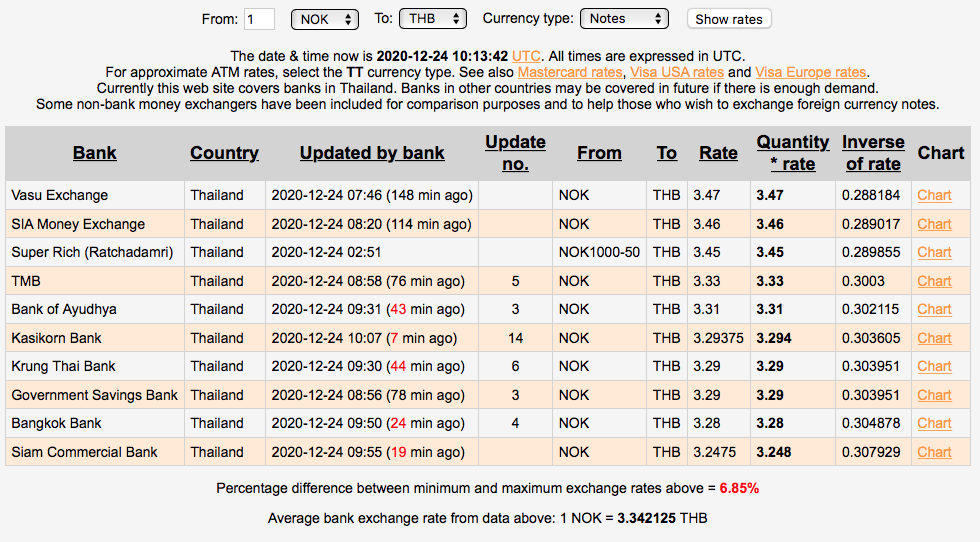
Task: Click the Show rates button
Action: (x=729, y=19)
